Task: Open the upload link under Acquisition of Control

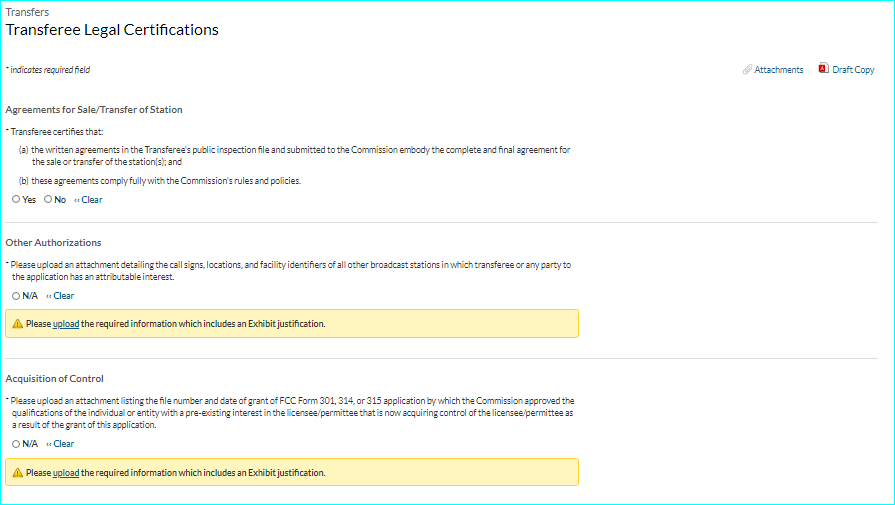Action: (66, 473)
